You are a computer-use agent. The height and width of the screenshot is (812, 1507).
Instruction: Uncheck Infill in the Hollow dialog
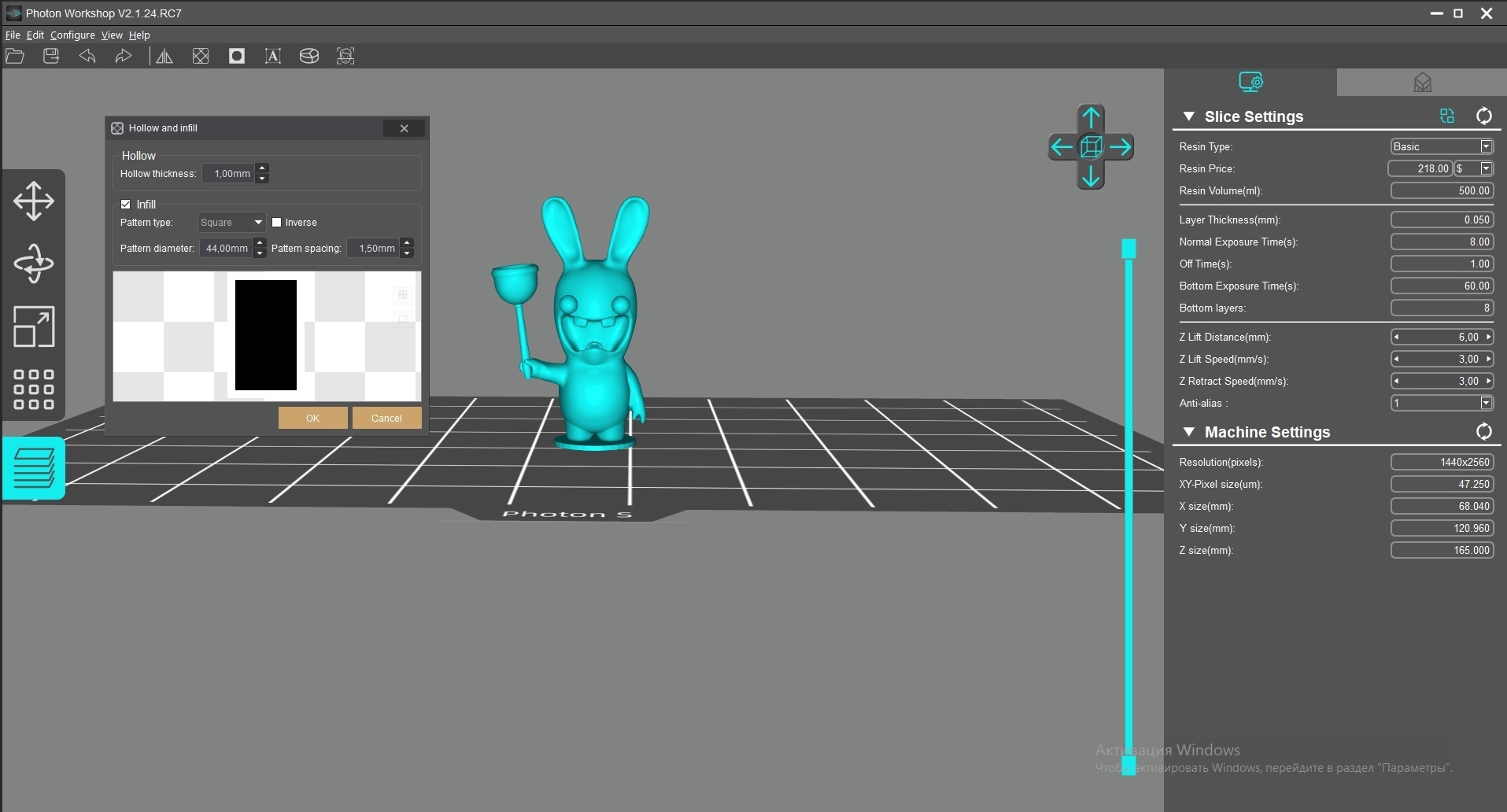125,204
